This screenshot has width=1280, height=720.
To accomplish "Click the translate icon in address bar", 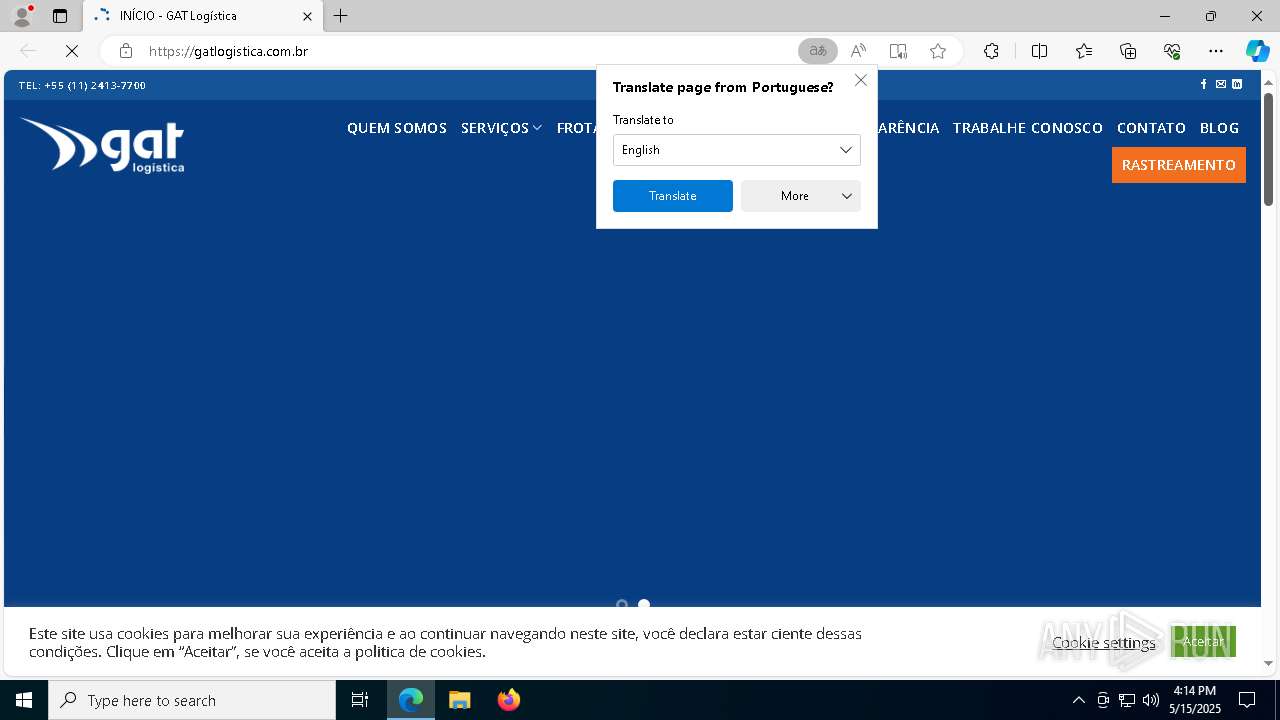I will (x=818, y=51).
